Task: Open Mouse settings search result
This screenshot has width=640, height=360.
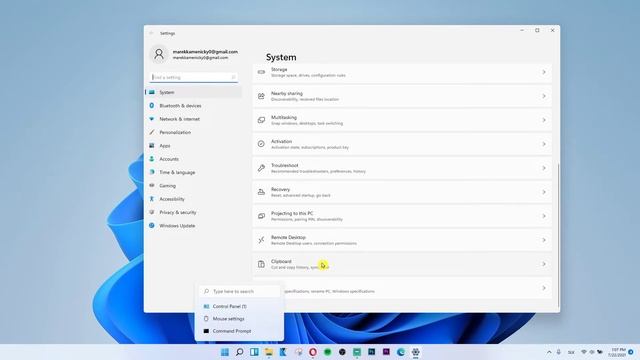Action: click(240, 319)
